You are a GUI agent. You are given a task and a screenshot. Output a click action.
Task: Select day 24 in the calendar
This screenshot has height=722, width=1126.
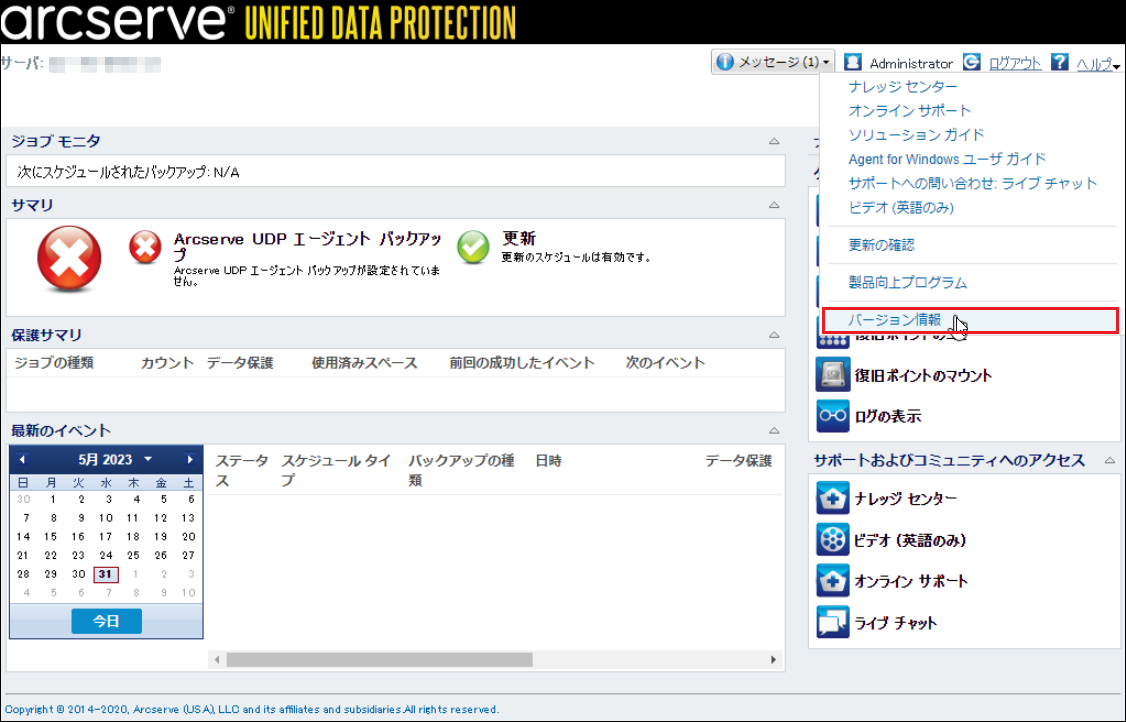[106, 555]
